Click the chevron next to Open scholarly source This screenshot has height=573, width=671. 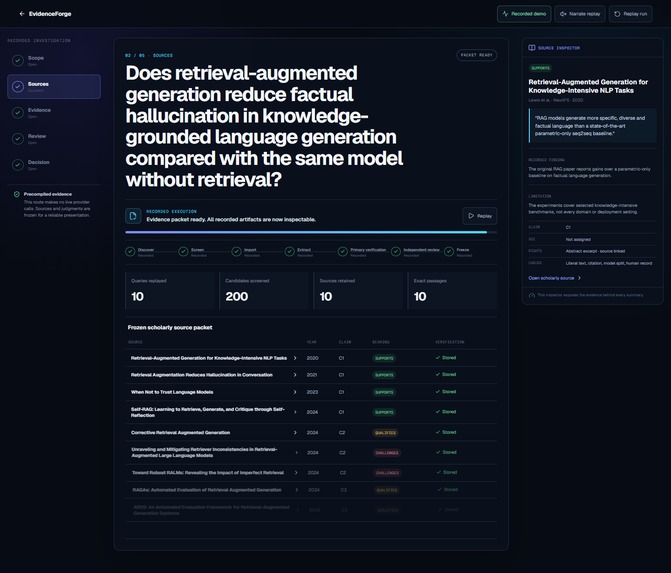(x=579, y=278)
